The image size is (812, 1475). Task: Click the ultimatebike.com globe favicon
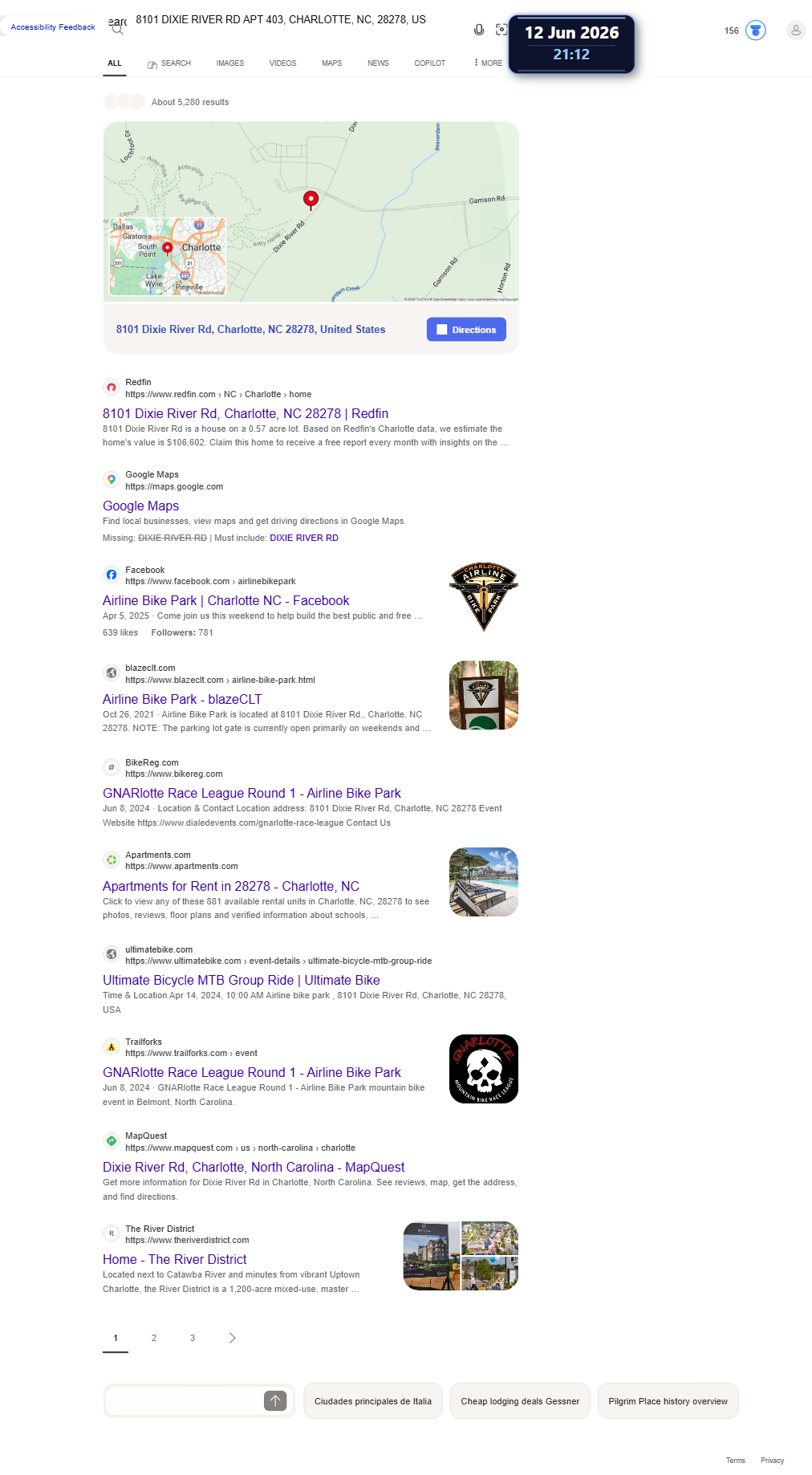tap(112, 954)
